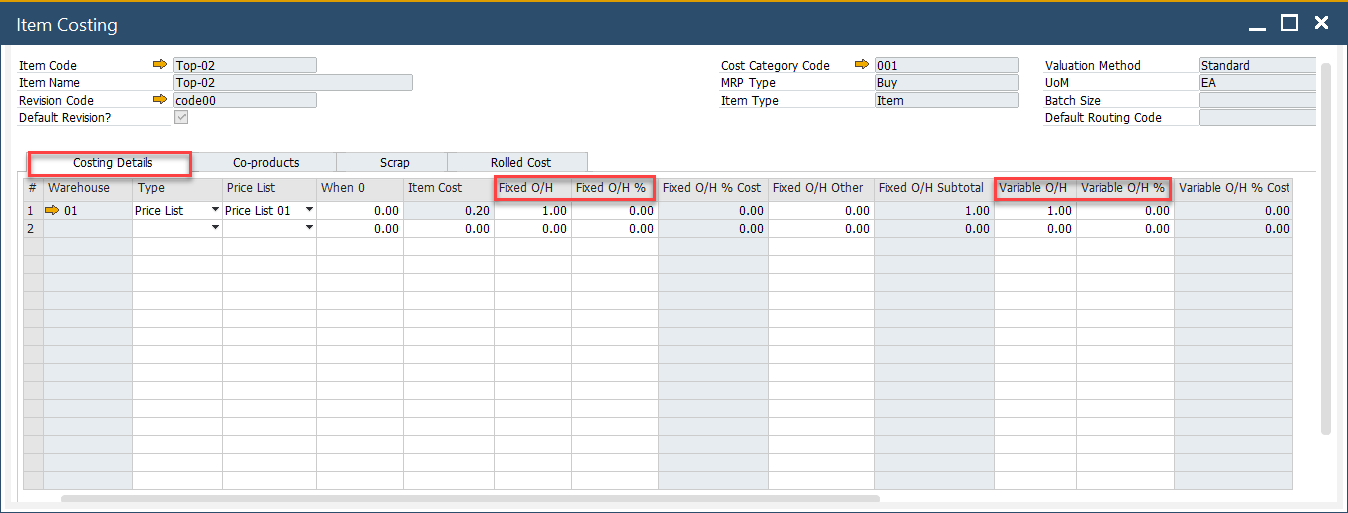Click the horizontal scrollbar thumb
Screen dimensions: 1348x513
470,498
